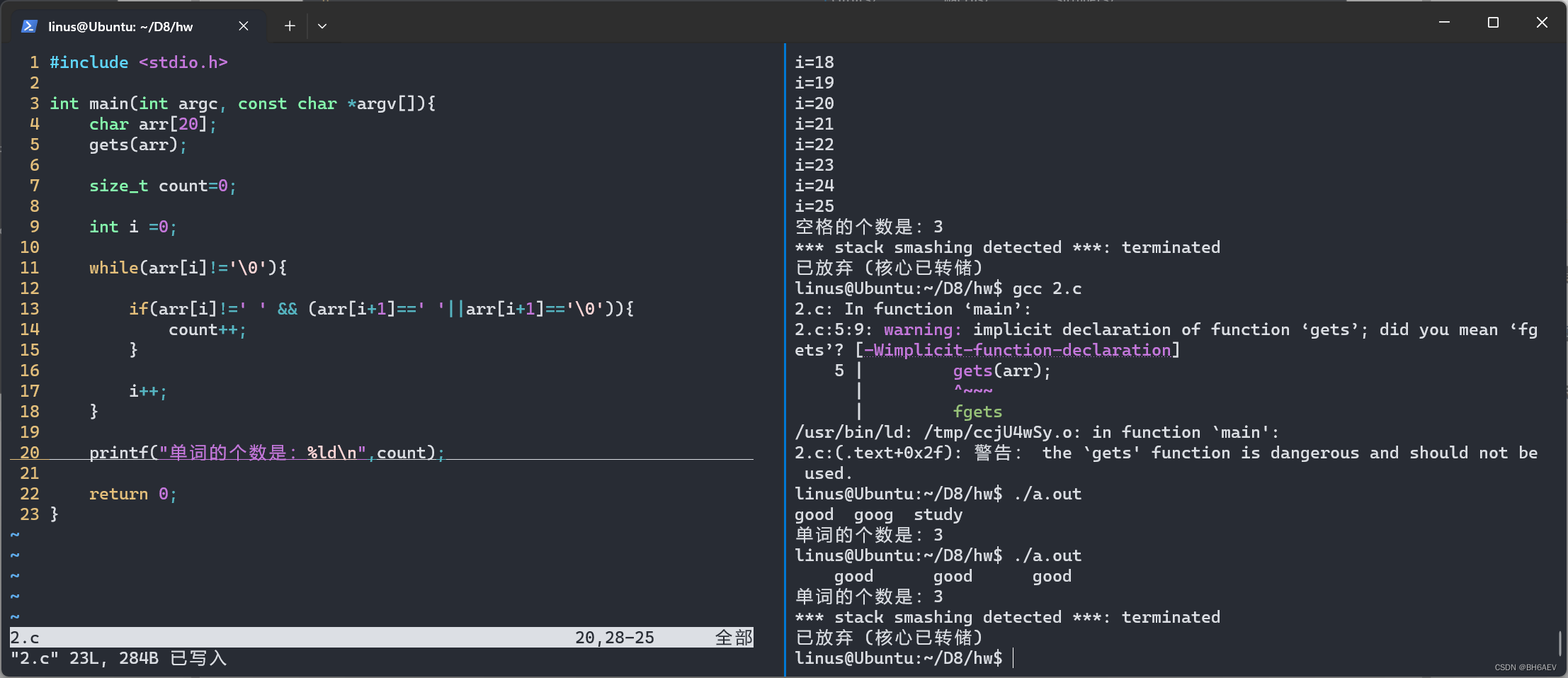1568x678 pixels.
Task: Click the -Wimplicit-function-declaration warning link
Action: point(1017,350)
